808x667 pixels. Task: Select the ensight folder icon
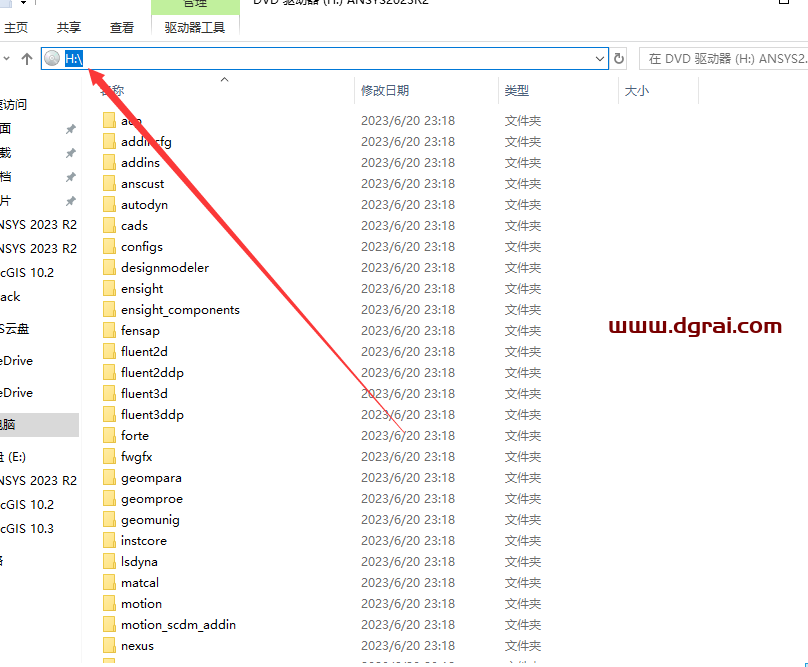tap(109, 289)
